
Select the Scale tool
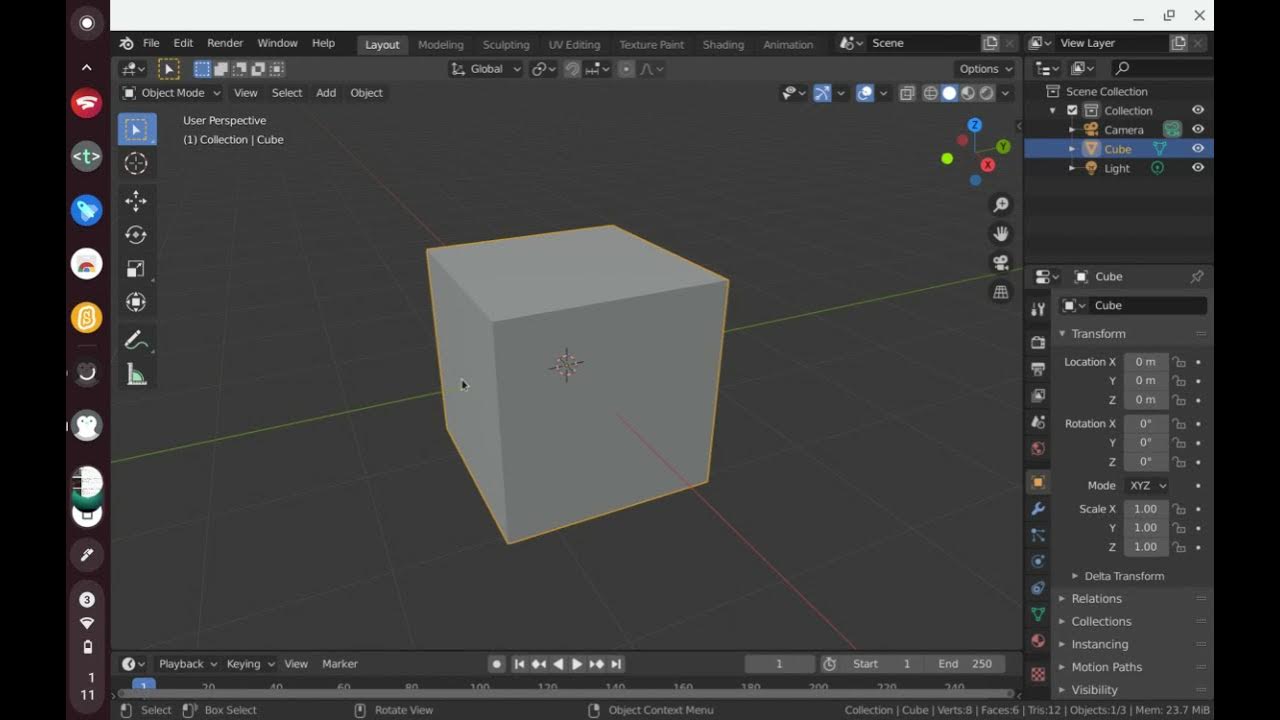click(136, 268)
